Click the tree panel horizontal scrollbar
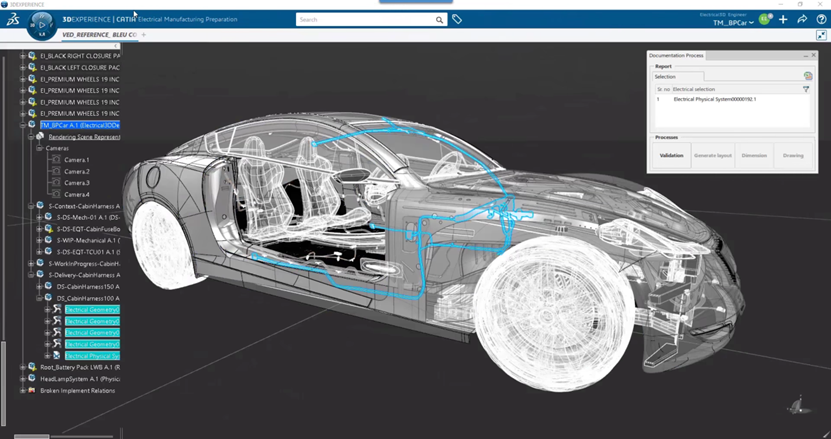Viewport: 831px width, 439px height. coord(32,436)
